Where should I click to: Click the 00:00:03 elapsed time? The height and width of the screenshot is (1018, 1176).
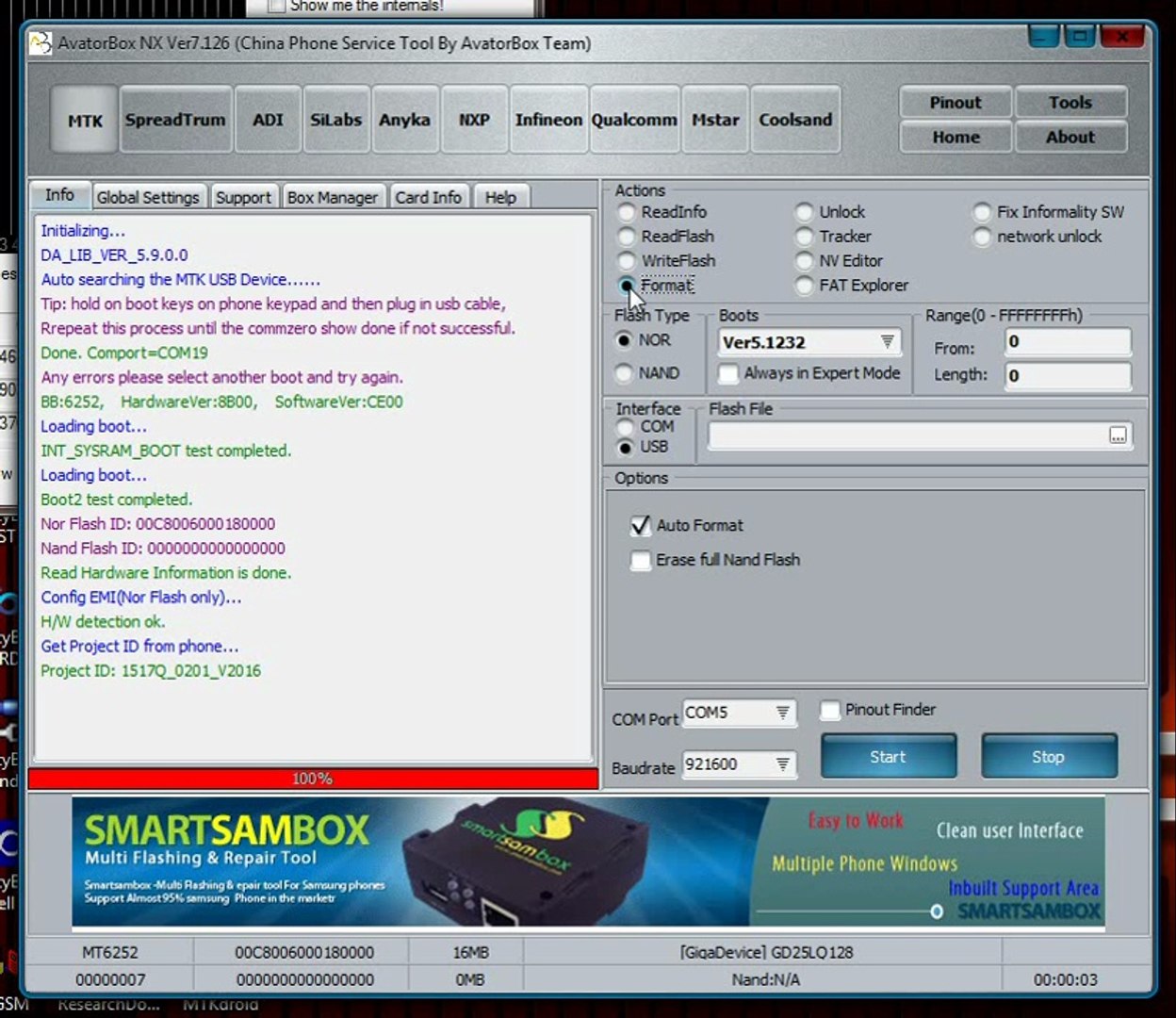(1065, 980)
